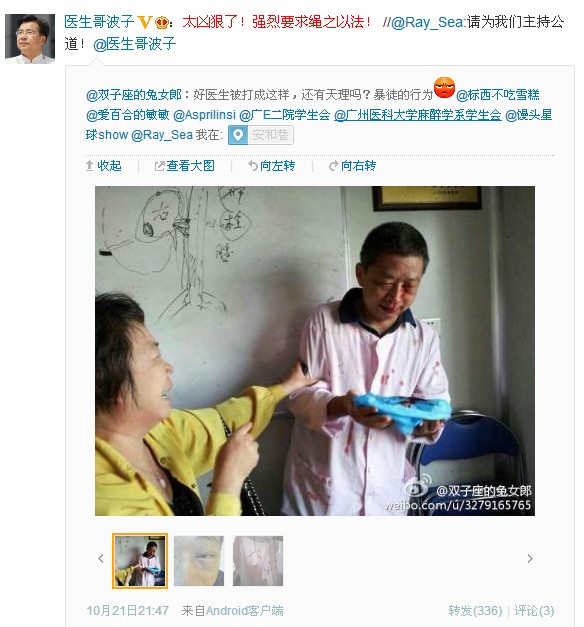Click the 安和巷 location pin icon

(238, 135)
